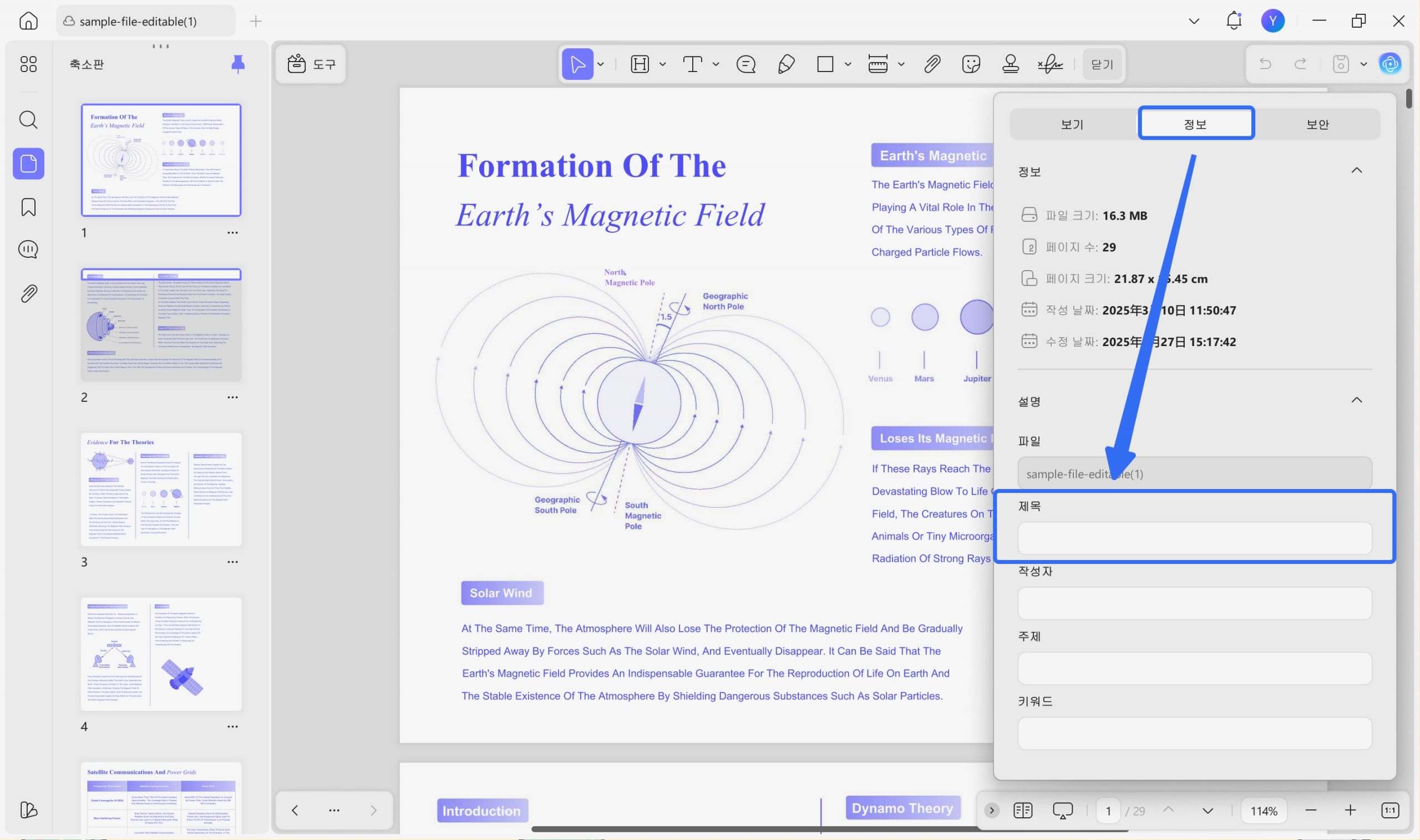Screen dimensions: 1420x840
Task: Pin the thumbnail panel
Action: point(238,64)
